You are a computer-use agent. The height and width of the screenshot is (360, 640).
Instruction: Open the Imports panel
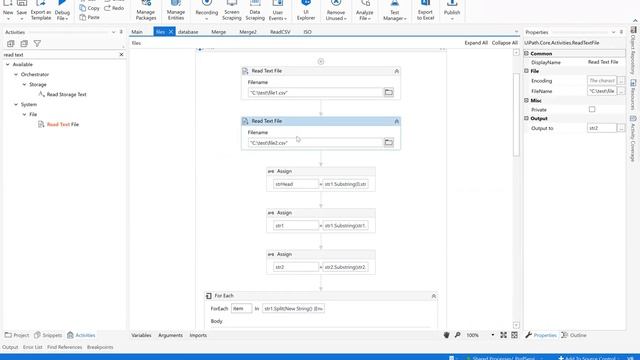click(198, 335)
